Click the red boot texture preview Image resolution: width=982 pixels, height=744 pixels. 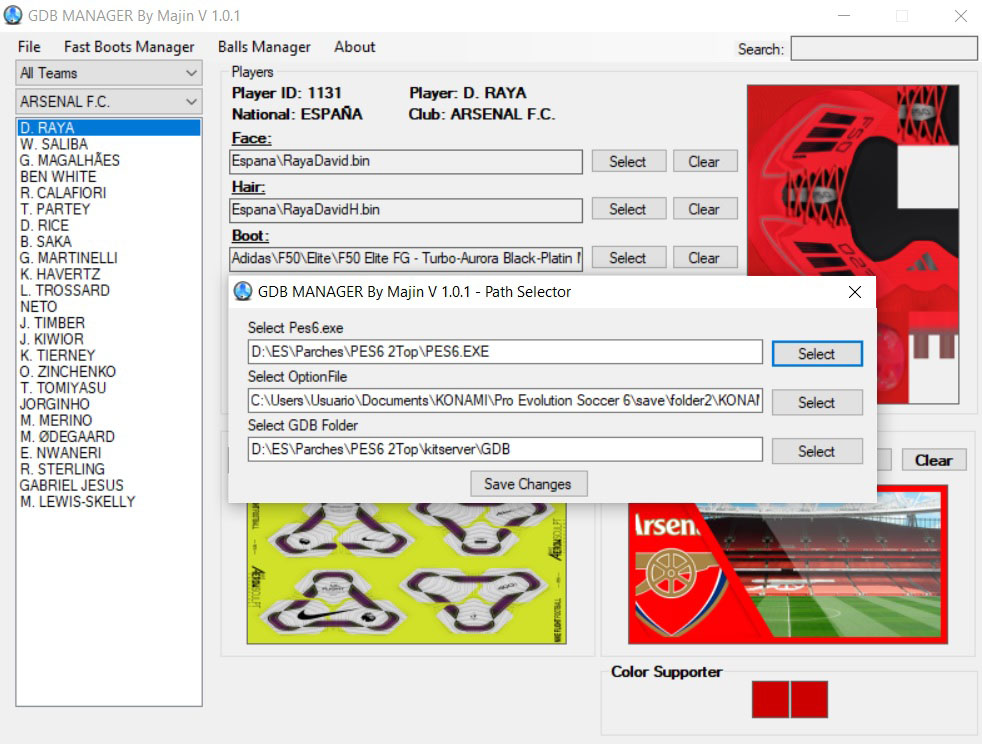tap(852, 182)
